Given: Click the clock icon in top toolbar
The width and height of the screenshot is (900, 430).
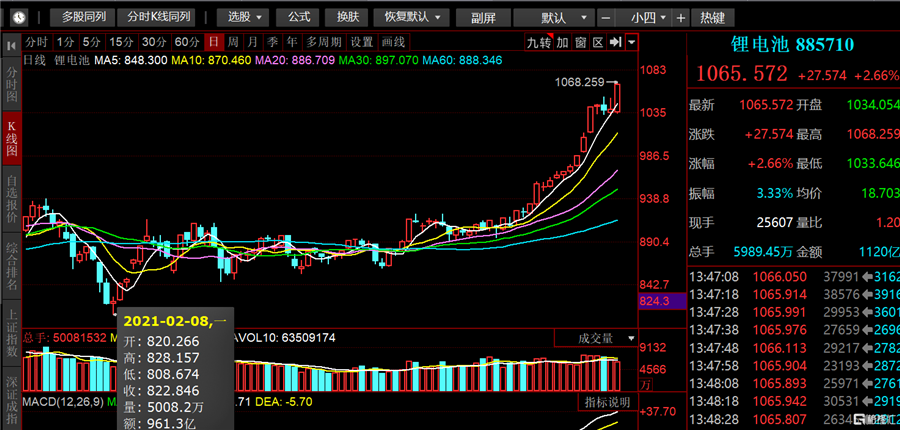Looking at the screenshot, I should [x=20, y=17].
